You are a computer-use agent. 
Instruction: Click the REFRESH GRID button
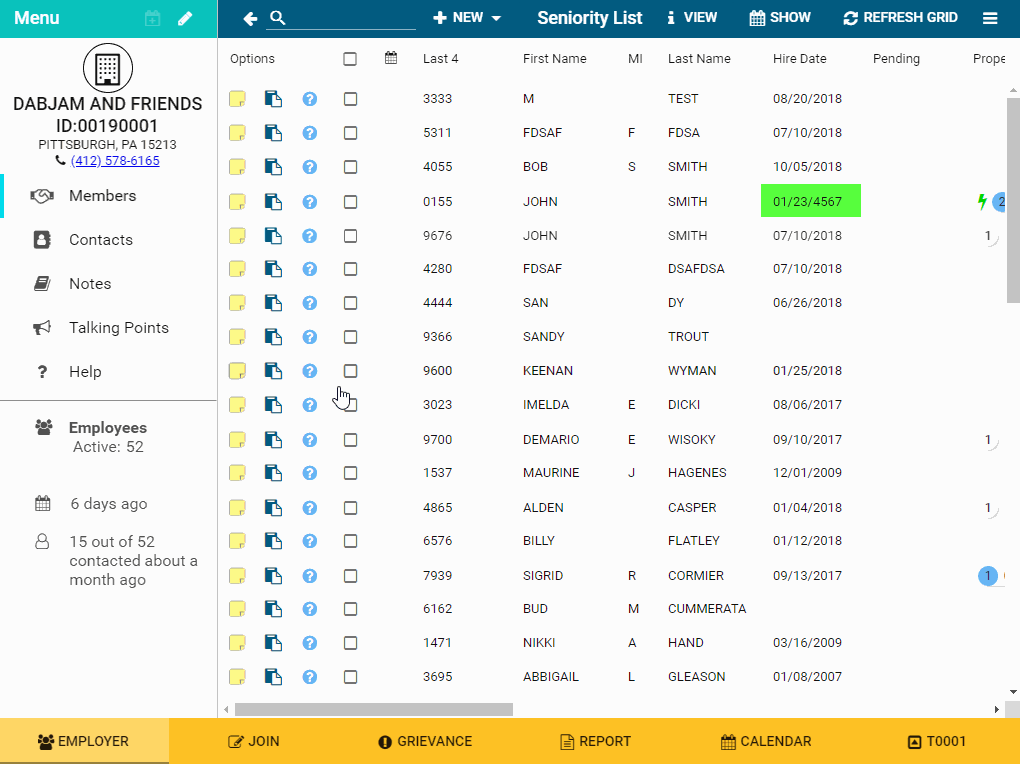coord(900,18)
